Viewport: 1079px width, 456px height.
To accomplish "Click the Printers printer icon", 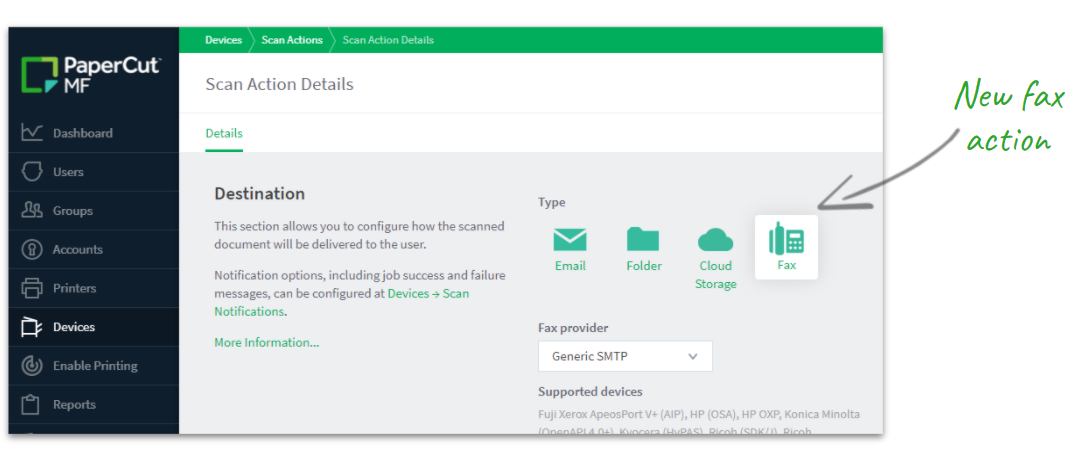I will pyautogui.click(x=32, y=288).
